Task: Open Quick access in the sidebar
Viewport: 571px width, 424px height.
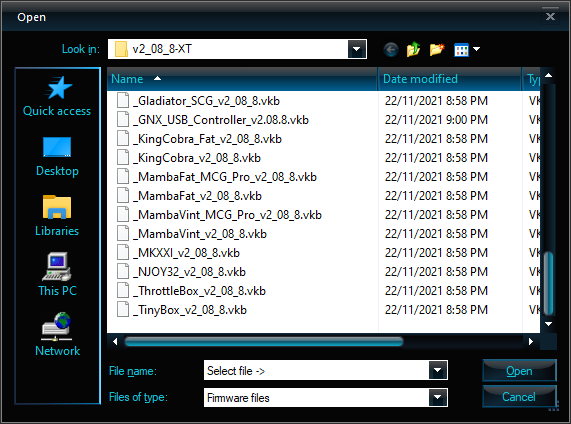Action: pos(57,96)
